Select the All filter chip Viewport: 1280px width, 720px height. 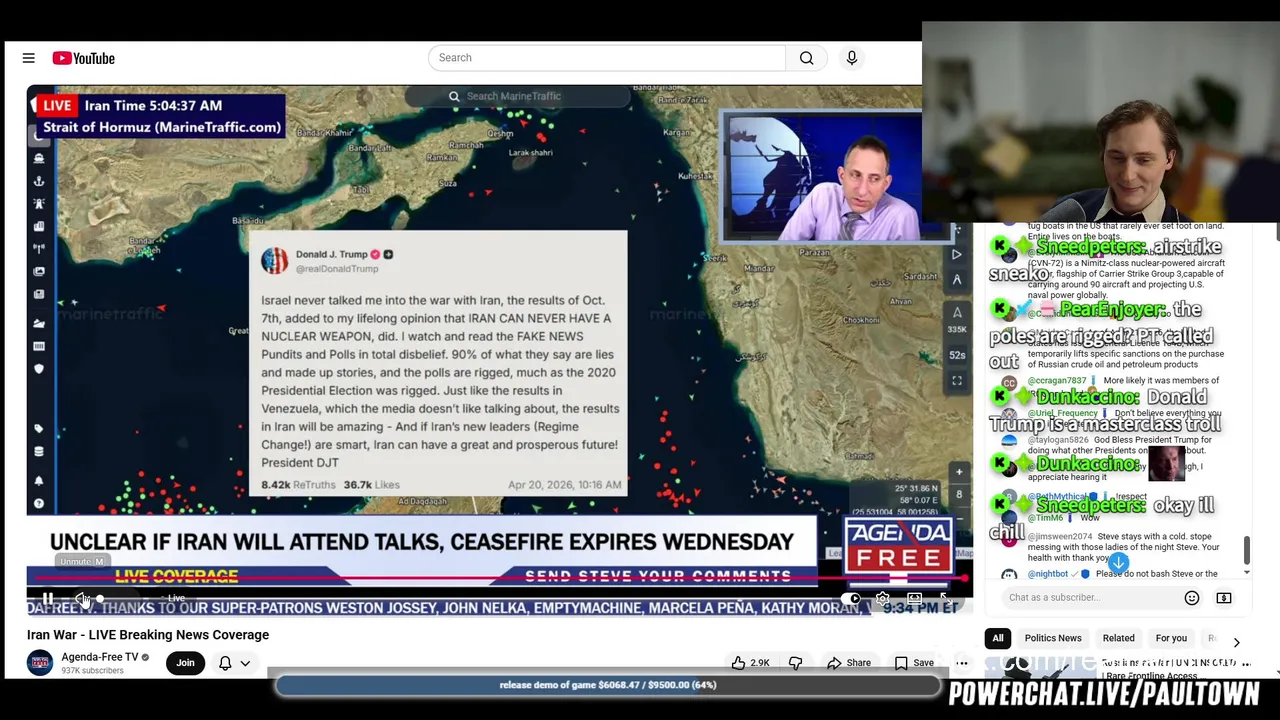997,638
